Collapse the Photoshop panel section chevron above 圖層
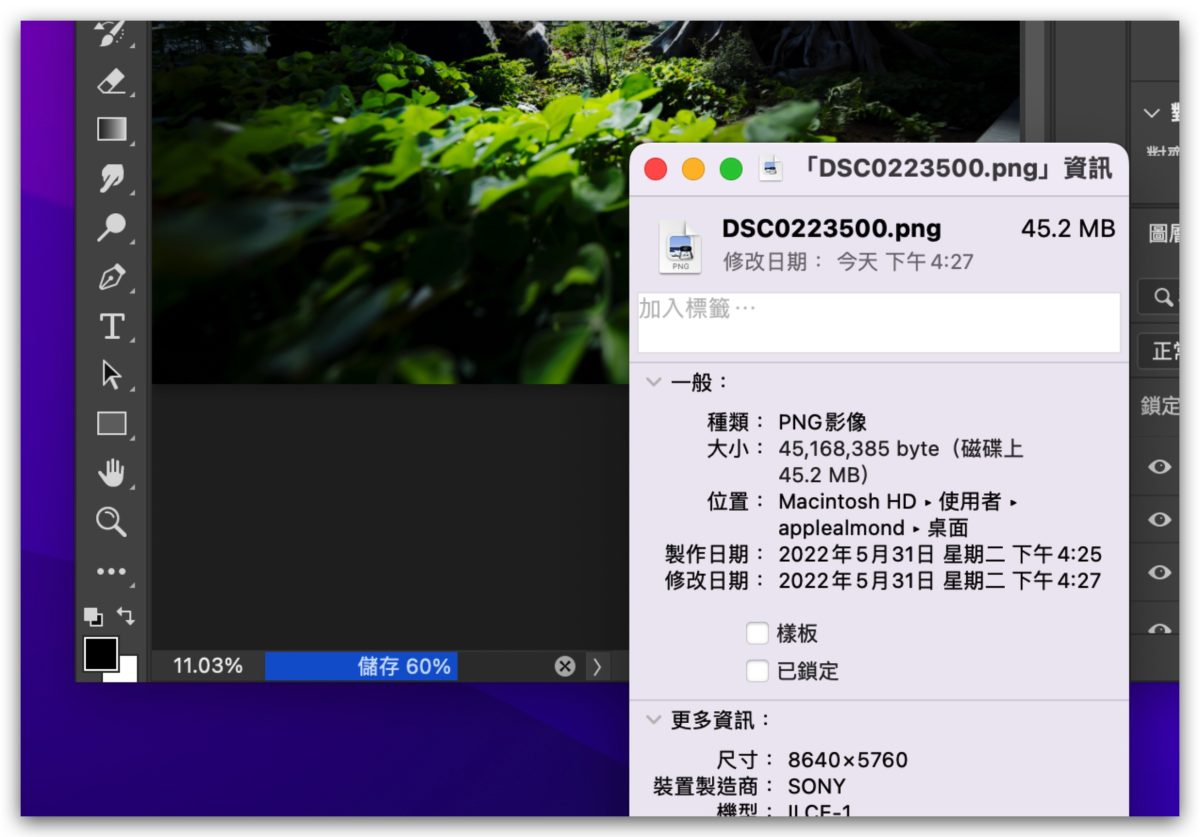This screenshot has height=837, width=1200. (x=1151, y=113)
